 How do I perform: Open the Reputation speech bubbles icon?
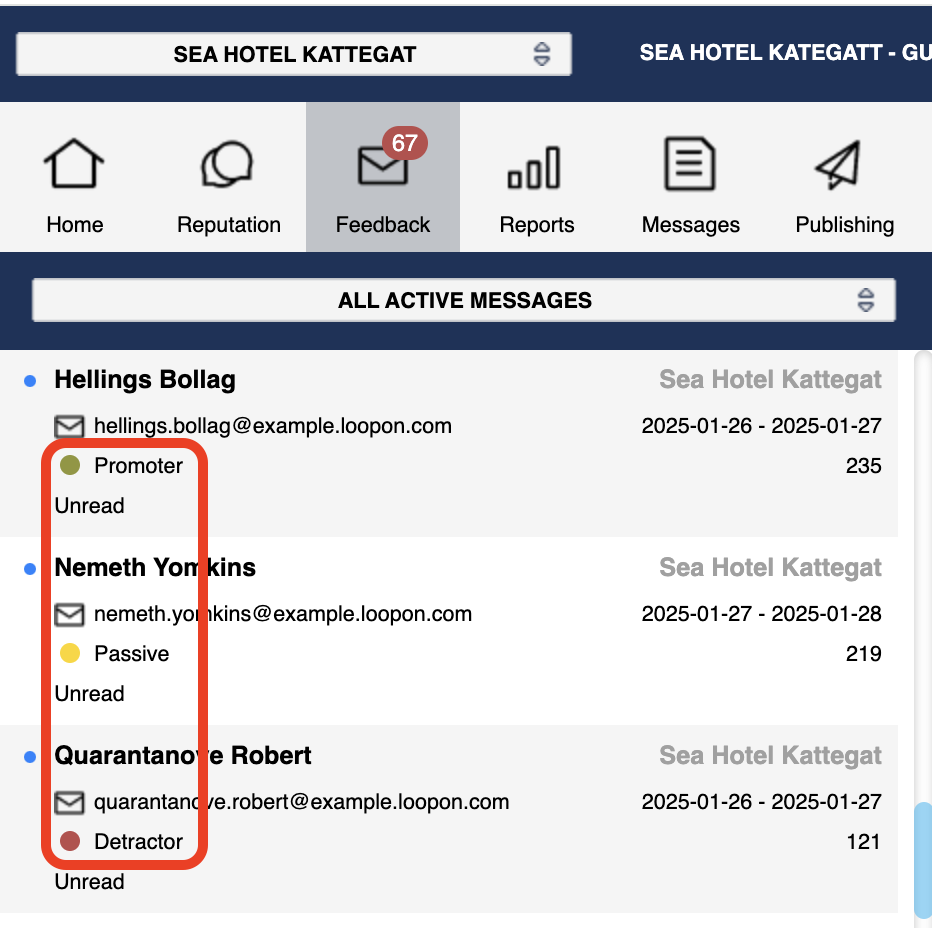pos(228,165)
